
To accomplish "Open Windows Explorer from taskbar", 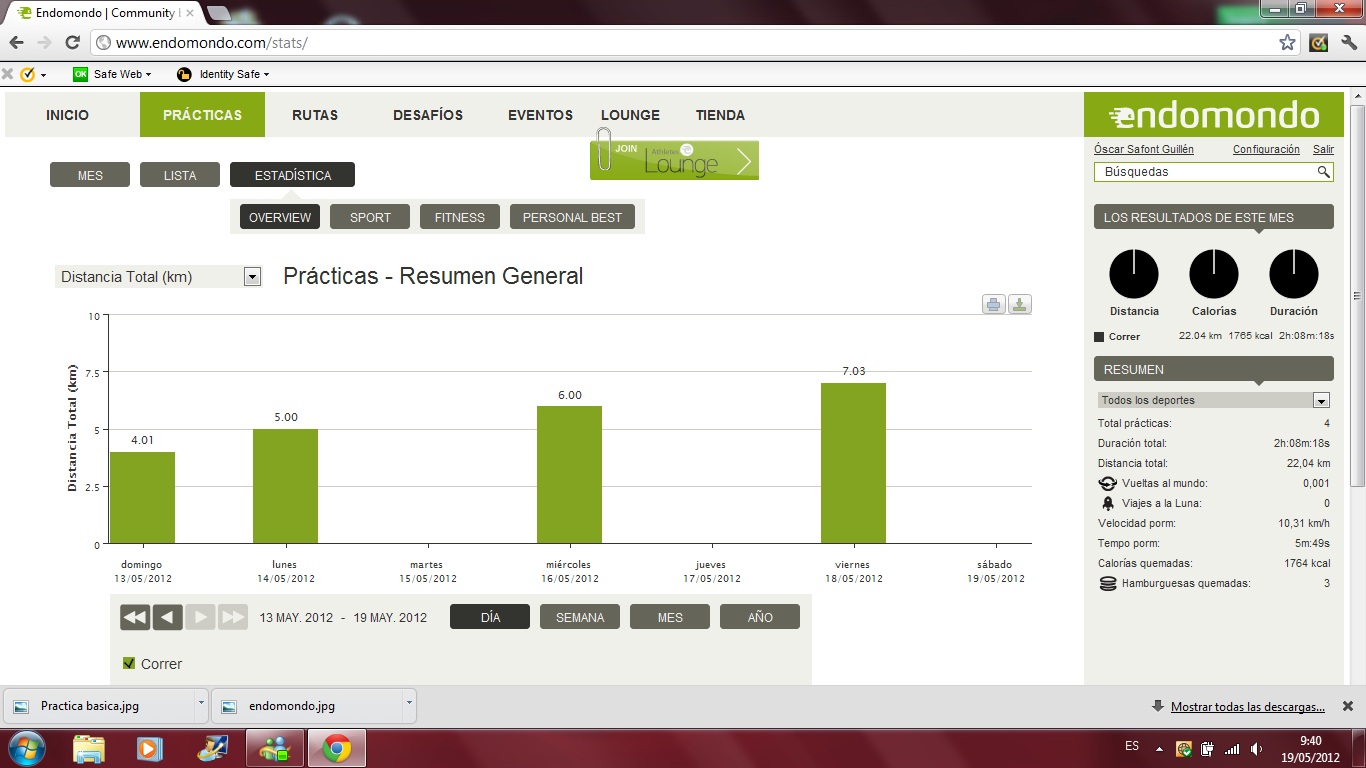I will 89,748.
